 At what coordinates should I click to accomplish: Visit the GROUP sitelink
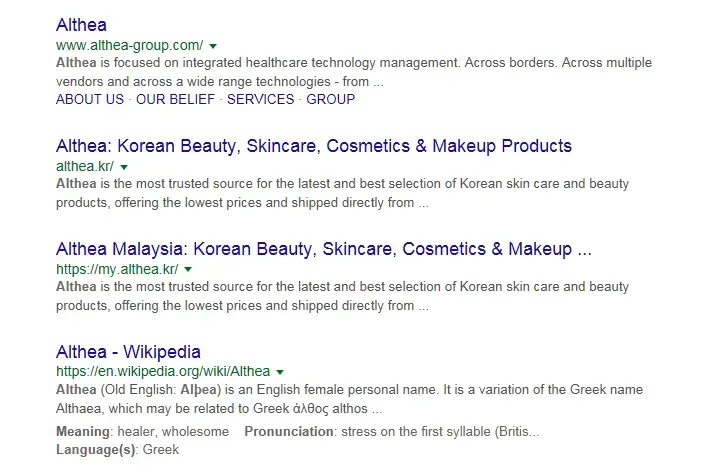(x=331, y=99)
